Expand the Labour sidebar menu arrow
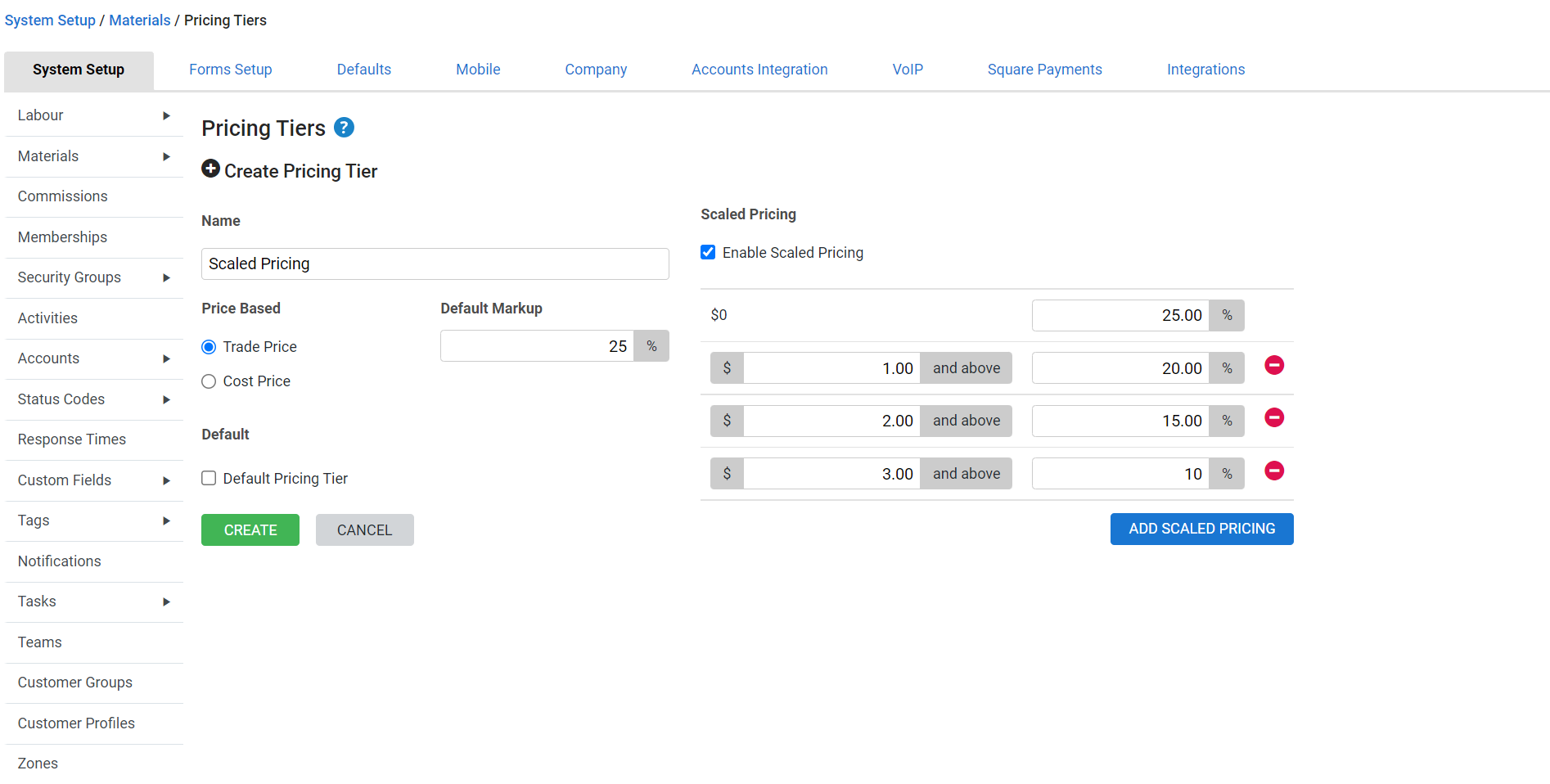This screenshot has width=1550, height=784. [x=166, y=116]
